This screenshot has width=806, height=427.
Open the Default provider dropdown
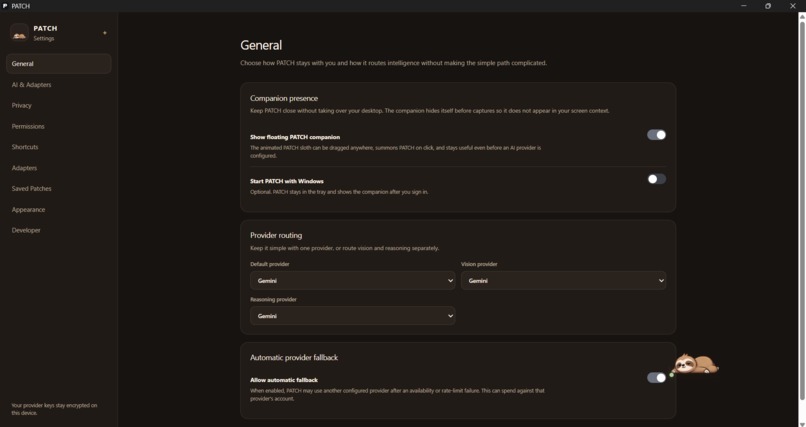tap(353, 281)
